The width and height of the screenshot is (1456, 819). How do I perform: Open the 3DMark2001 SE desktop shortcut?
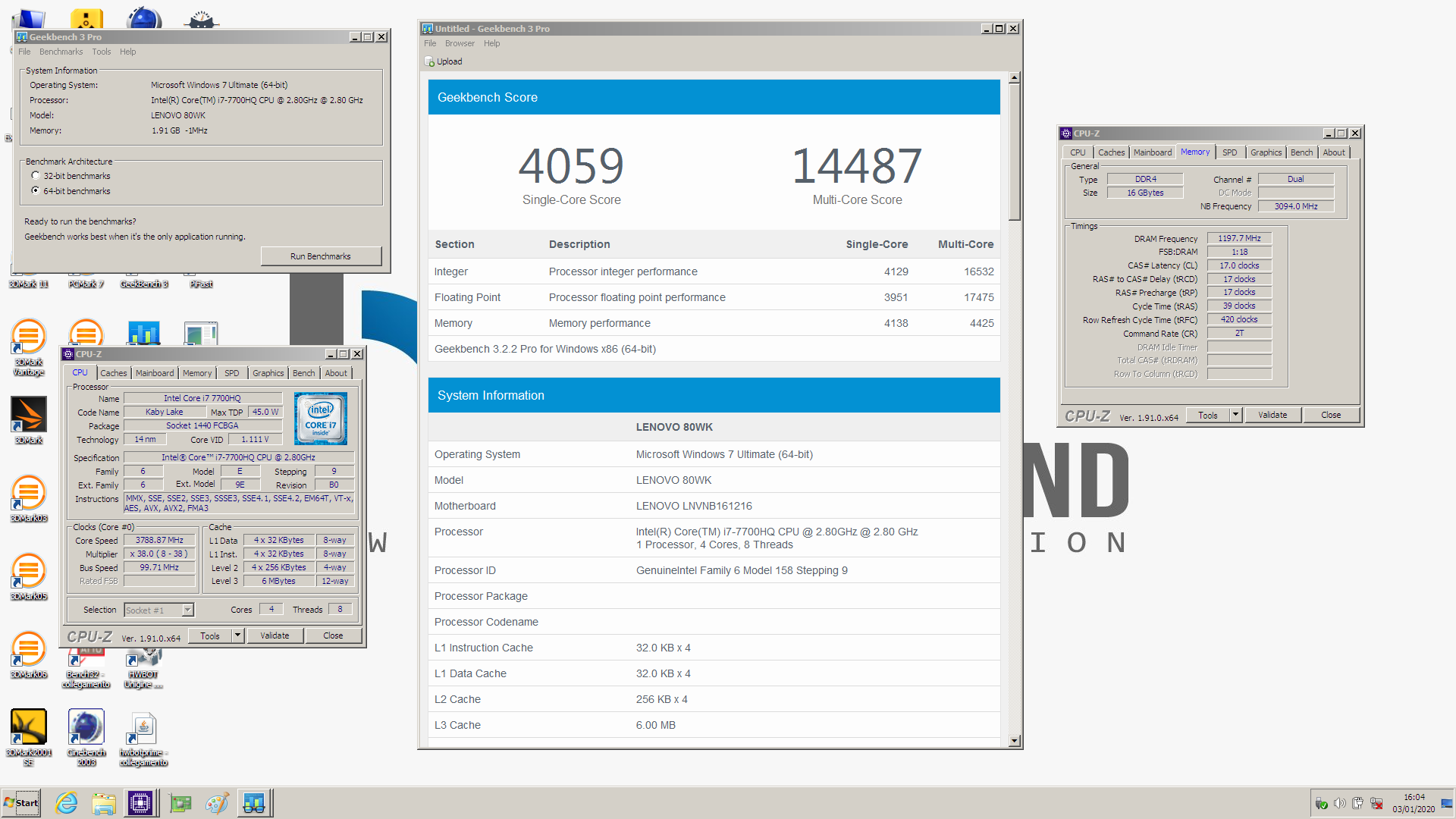29,738
